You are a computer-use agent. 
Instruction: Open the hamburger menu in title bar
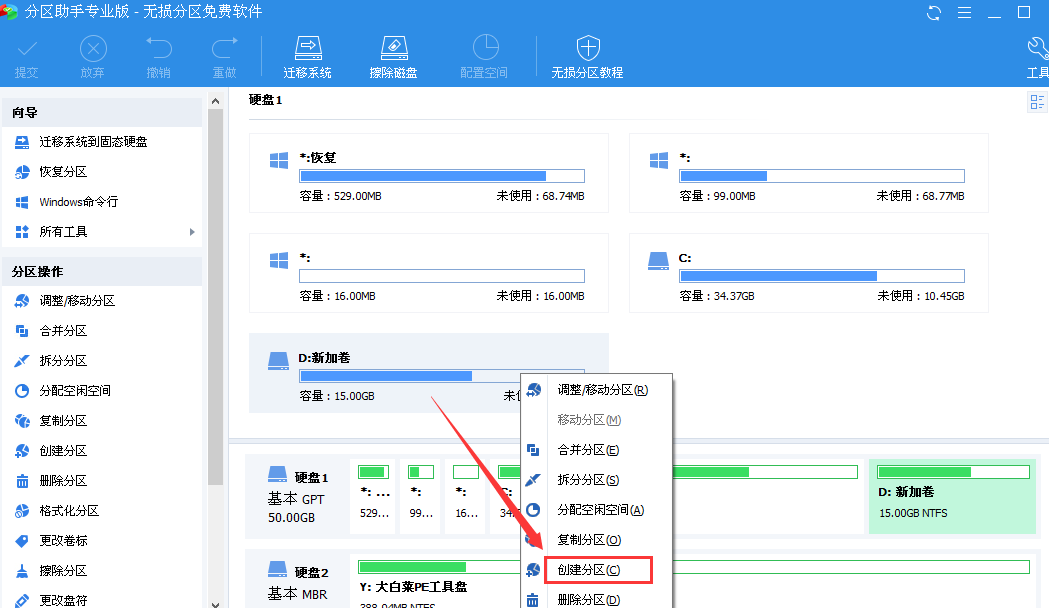(964, 13)
